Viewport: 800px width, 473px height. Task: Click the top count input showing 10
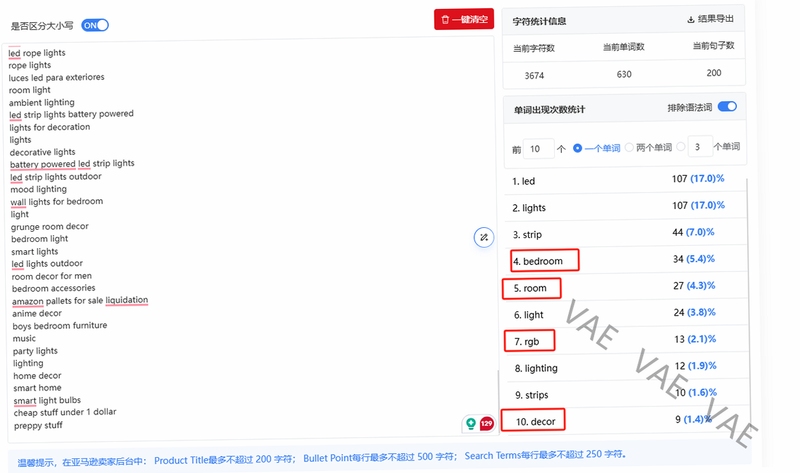(539, 148)
